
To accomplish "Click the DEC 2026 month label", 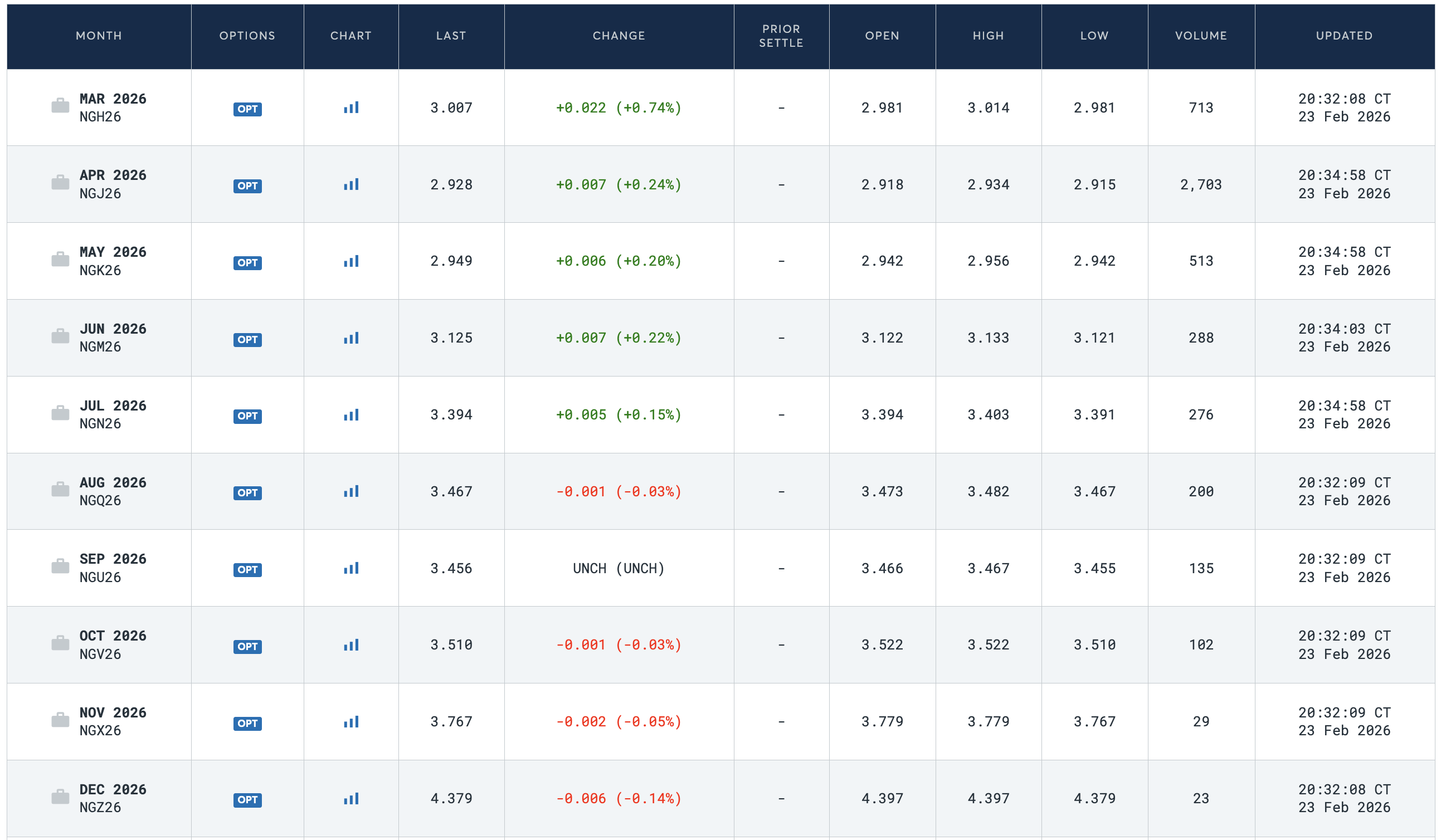I will click(113, 790).
